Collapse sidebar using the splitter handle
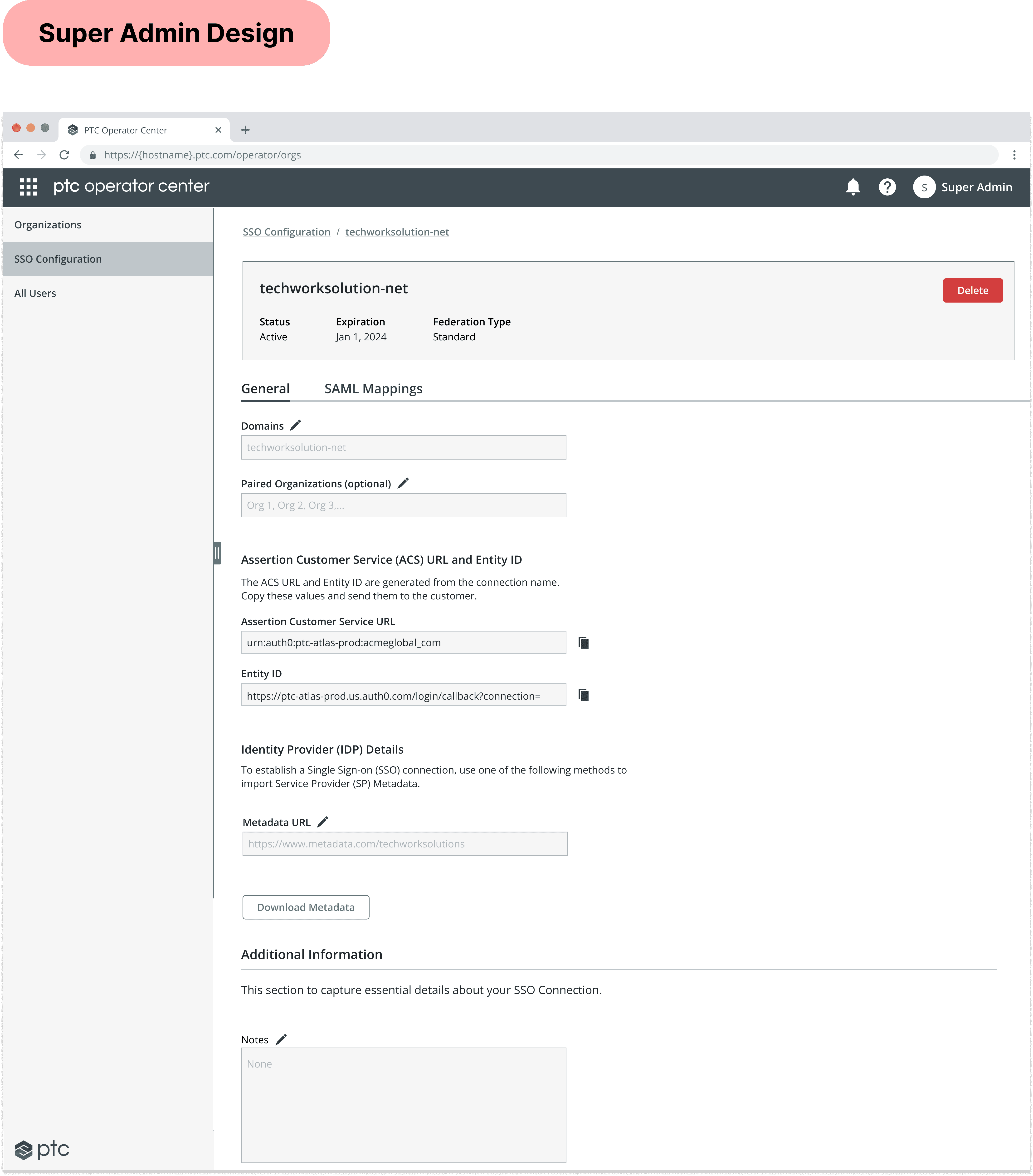The height and width of the screenshot is (1176, 1033). [x=217, y=553]
